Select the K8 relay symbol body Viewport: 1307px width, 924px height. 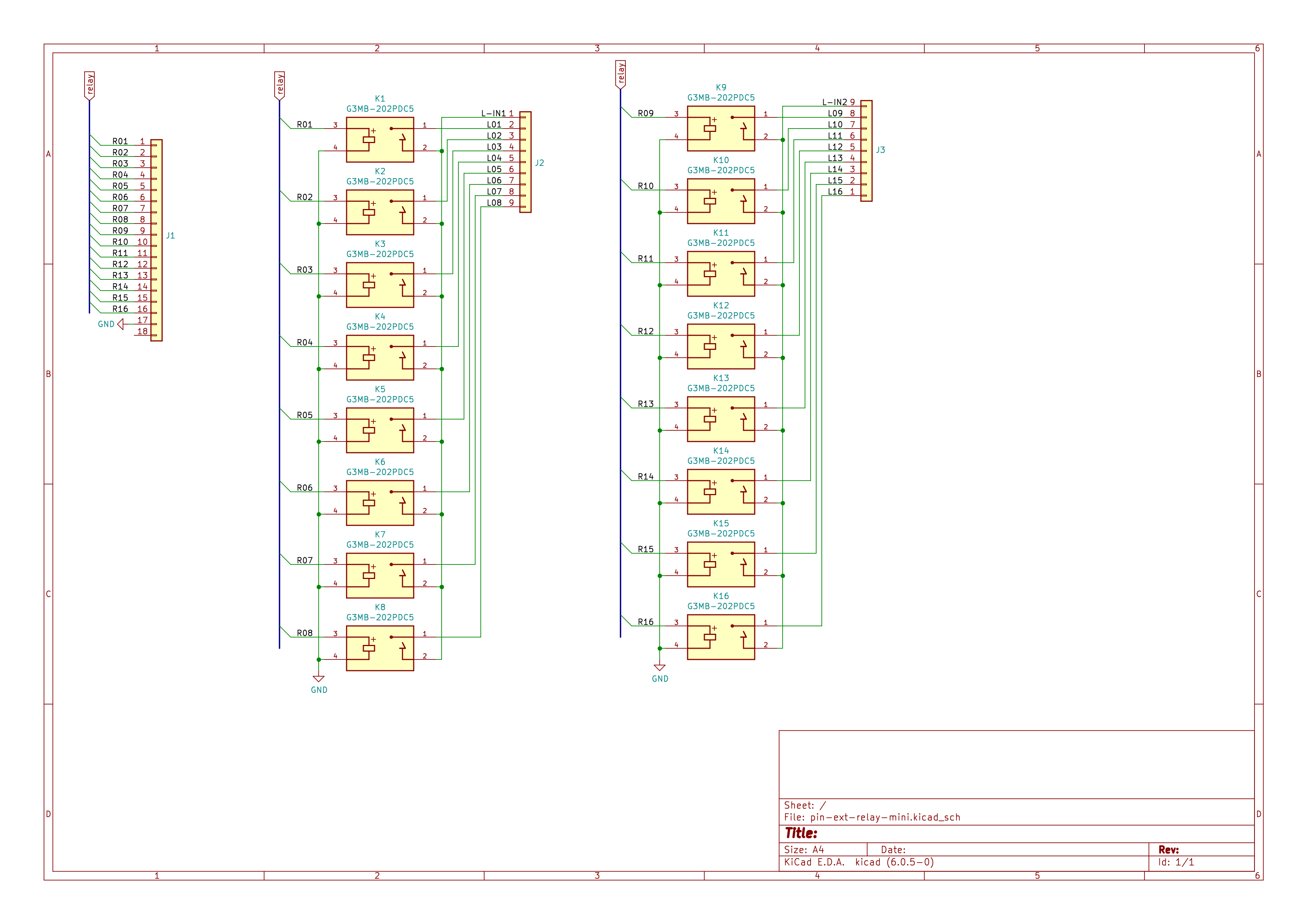[380, 648]
